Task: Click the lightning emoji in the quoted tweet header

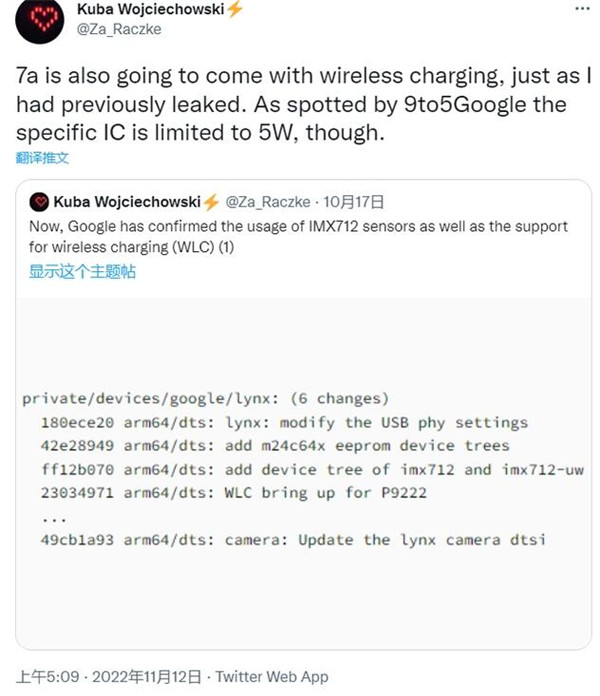Action: (x=211, y=200)
